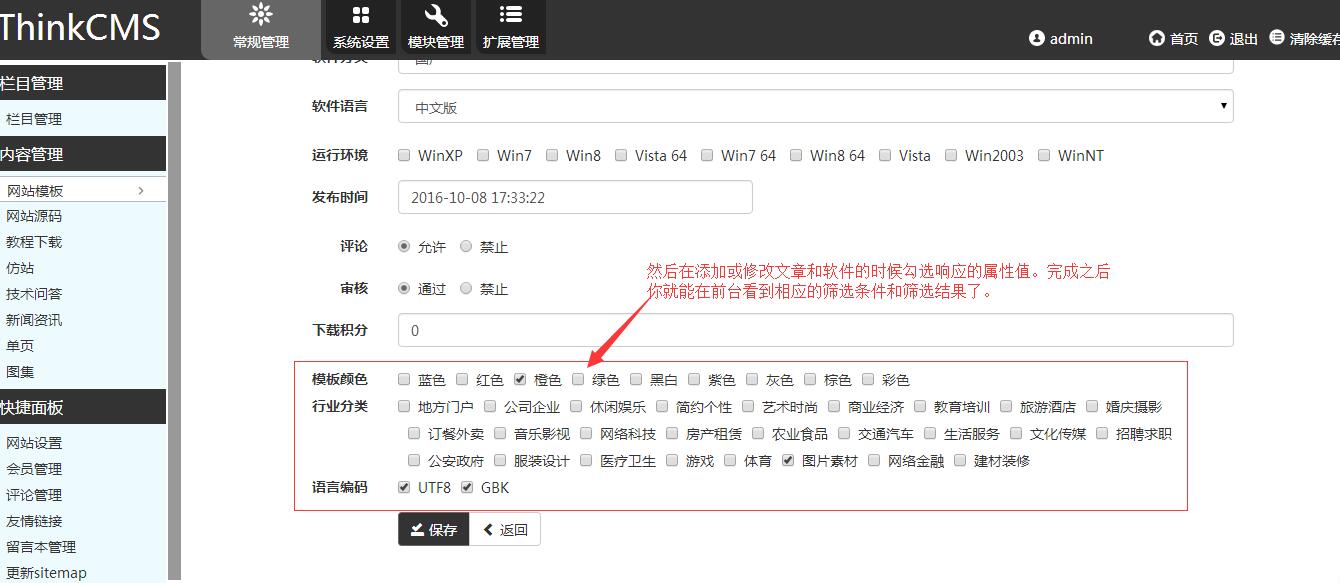Check the WinXP checkbox
The image size is (1340, 583).
(x=404, y=155)
